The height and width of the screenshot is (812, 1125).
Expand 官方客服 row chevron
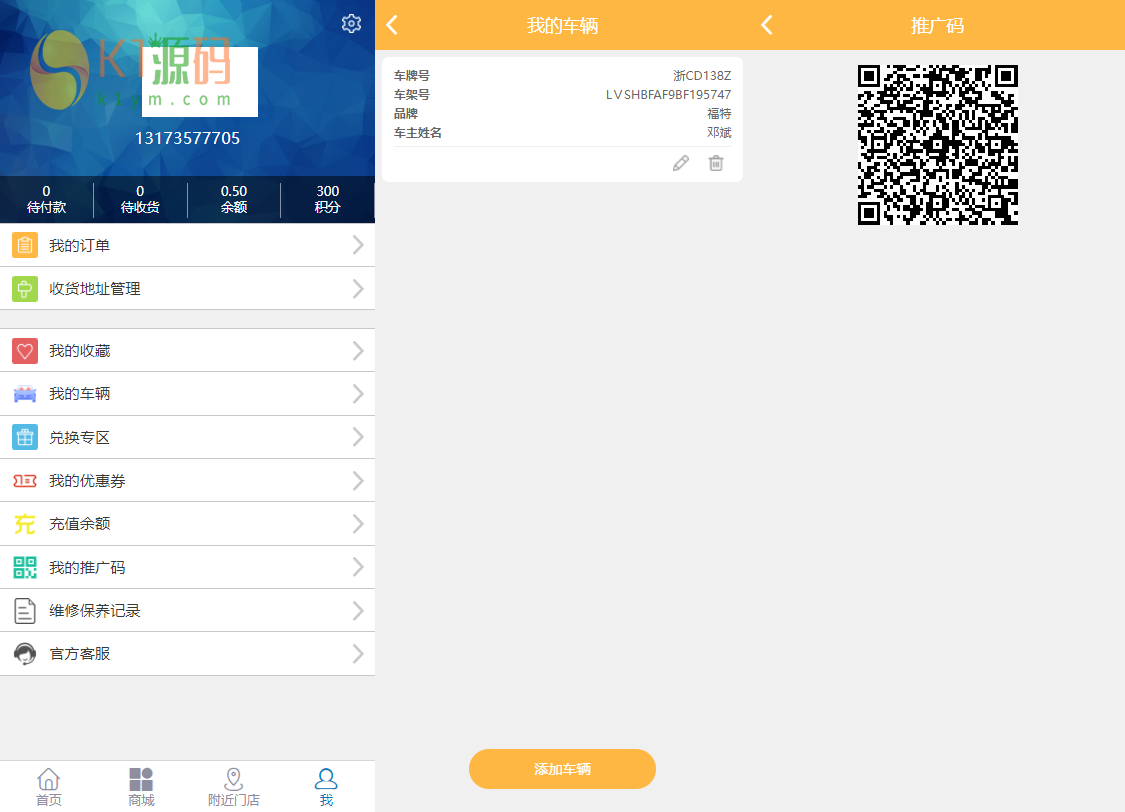[358, 653]
